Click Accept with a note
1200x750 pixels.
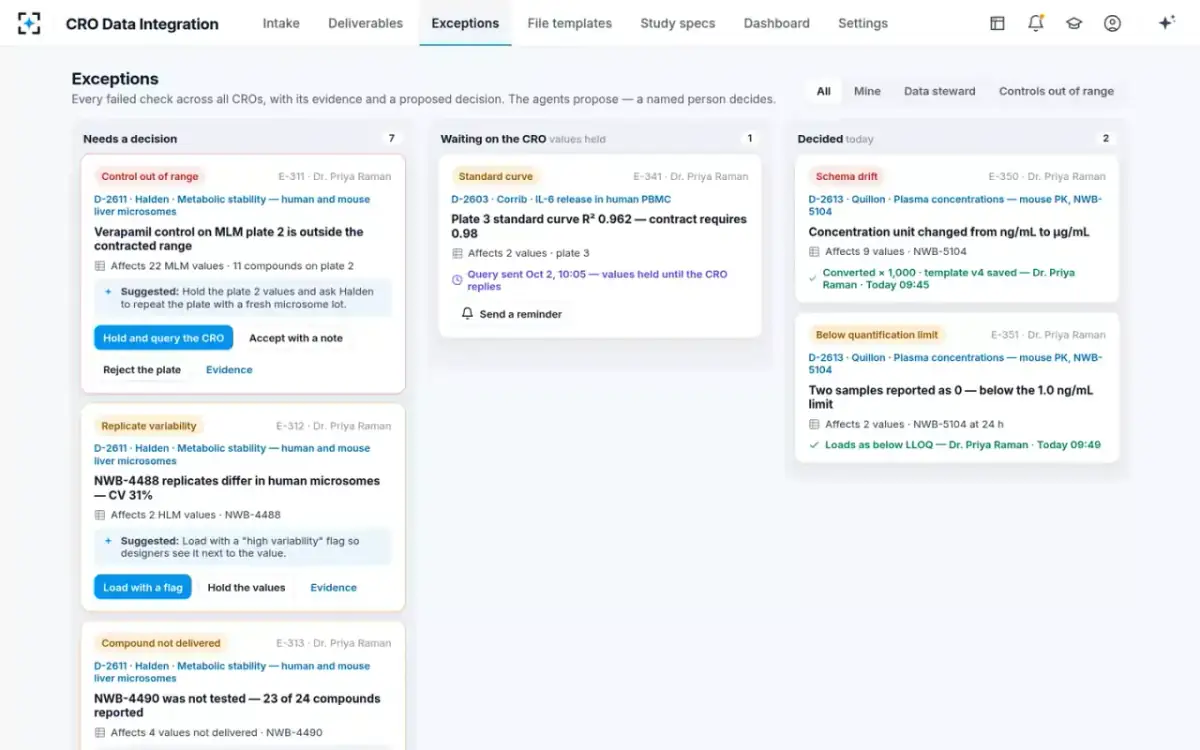pos(296,338)
